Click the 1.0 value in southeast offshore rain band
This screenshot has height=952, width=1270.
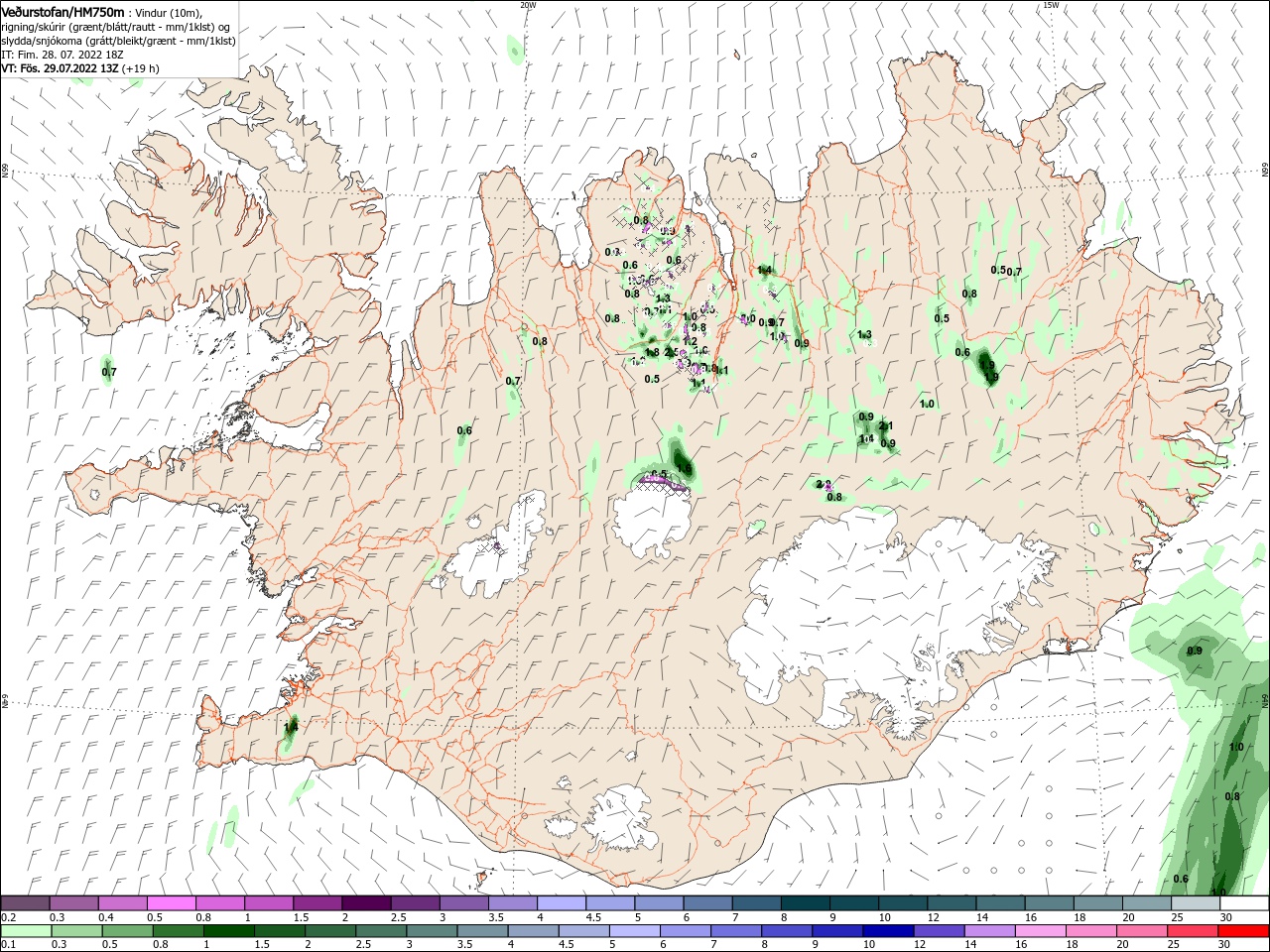(x=1236, y=747)
